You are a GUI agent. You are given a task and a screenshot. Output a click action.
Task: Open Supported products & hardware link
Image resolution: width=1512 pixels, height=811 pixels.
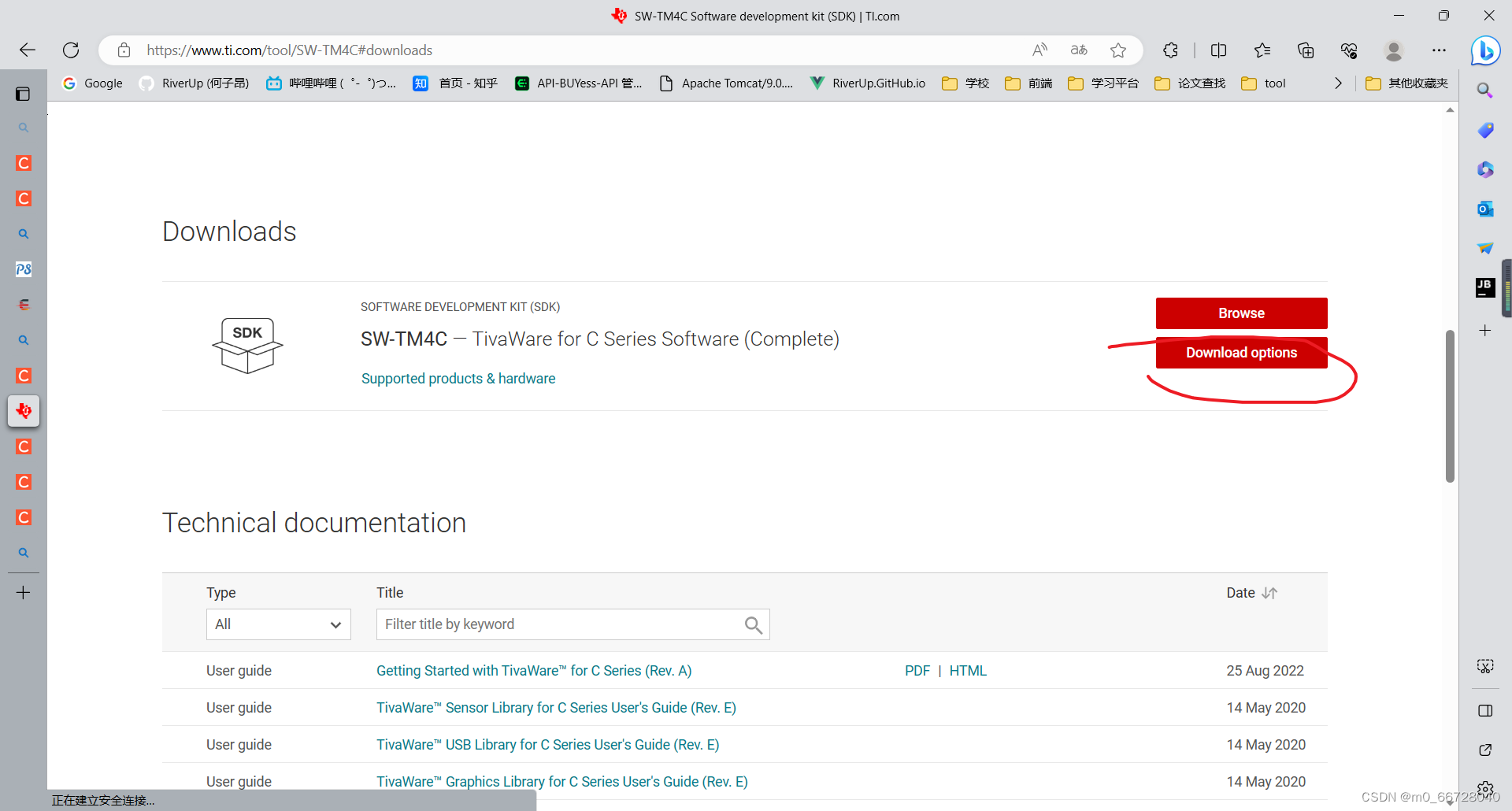[x=458, y=379]
